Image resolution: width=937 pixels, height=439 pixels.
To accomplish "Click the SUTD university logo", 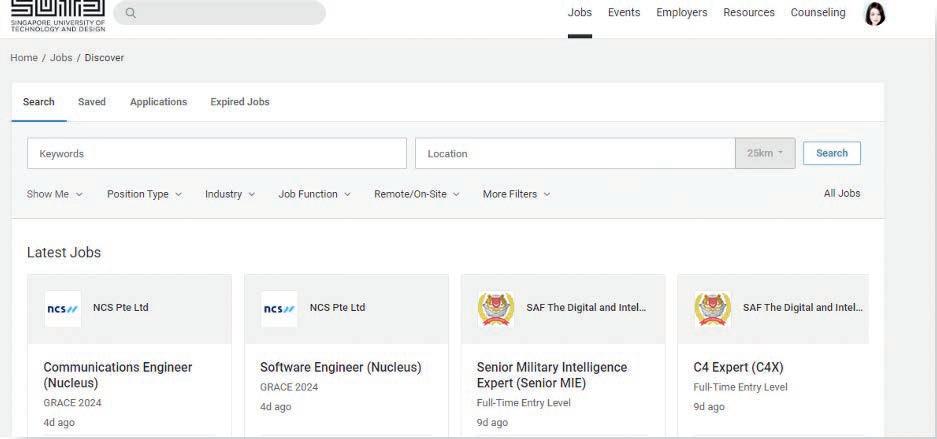I will (x=56, y=14).
